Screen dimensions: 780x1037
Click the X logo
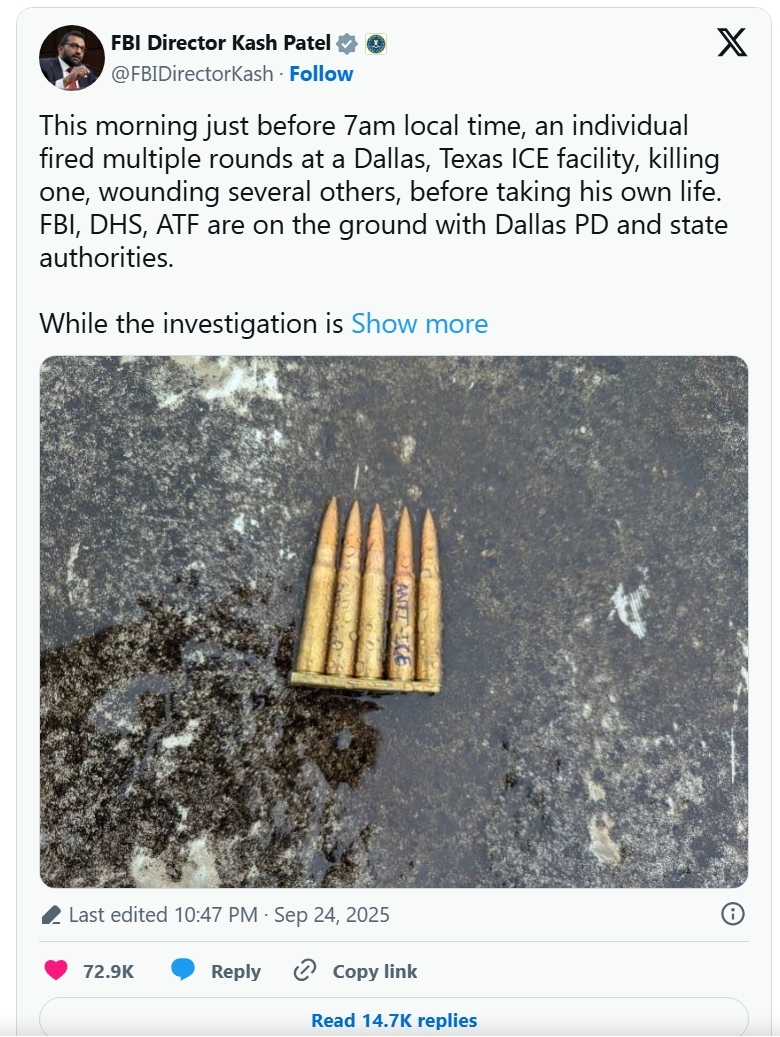pos(732,42)
